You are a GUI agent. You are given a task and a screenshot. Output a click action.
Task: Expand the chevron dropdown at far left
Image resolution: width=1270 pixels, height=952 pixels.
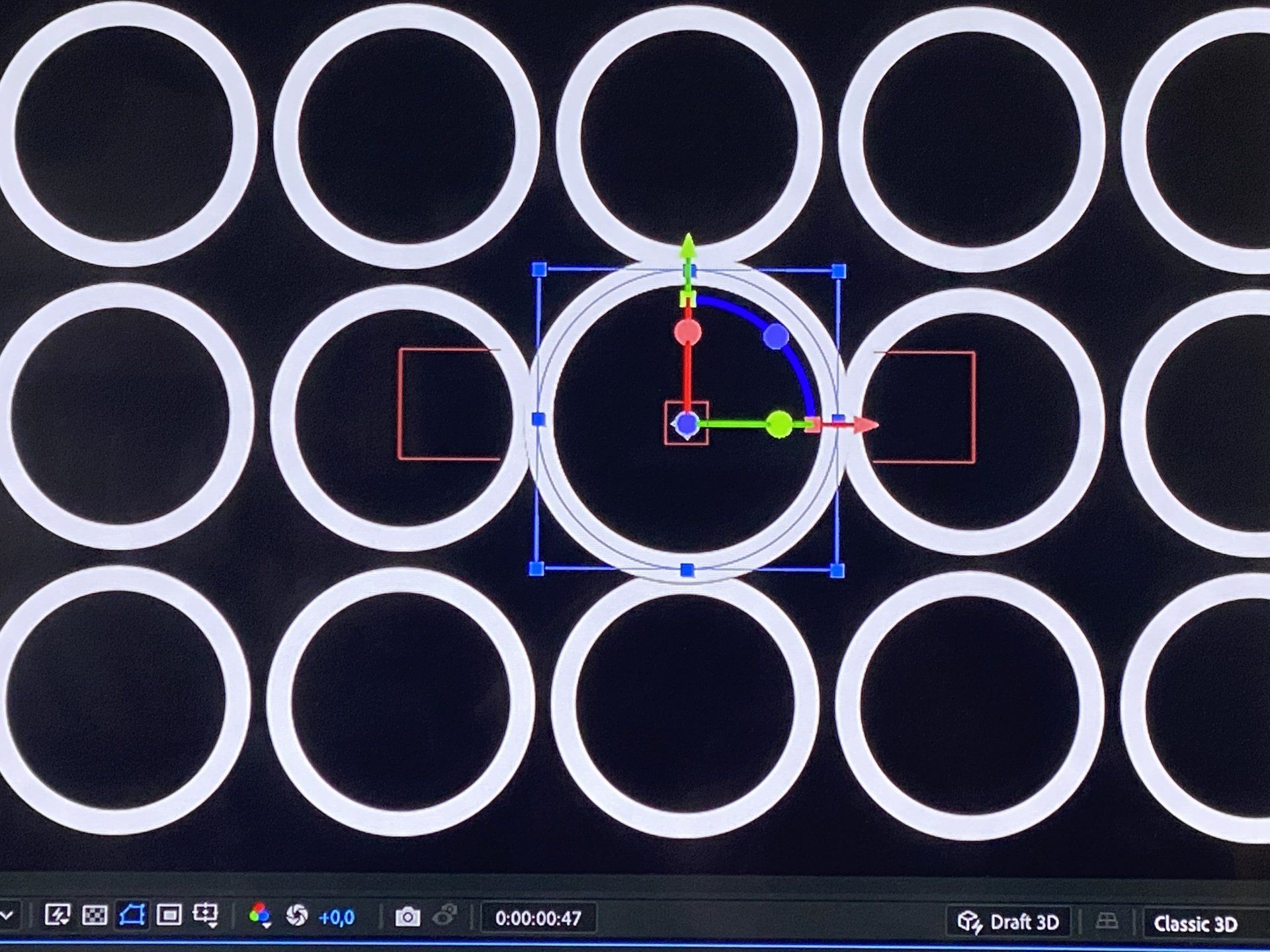tap(7, 916)
